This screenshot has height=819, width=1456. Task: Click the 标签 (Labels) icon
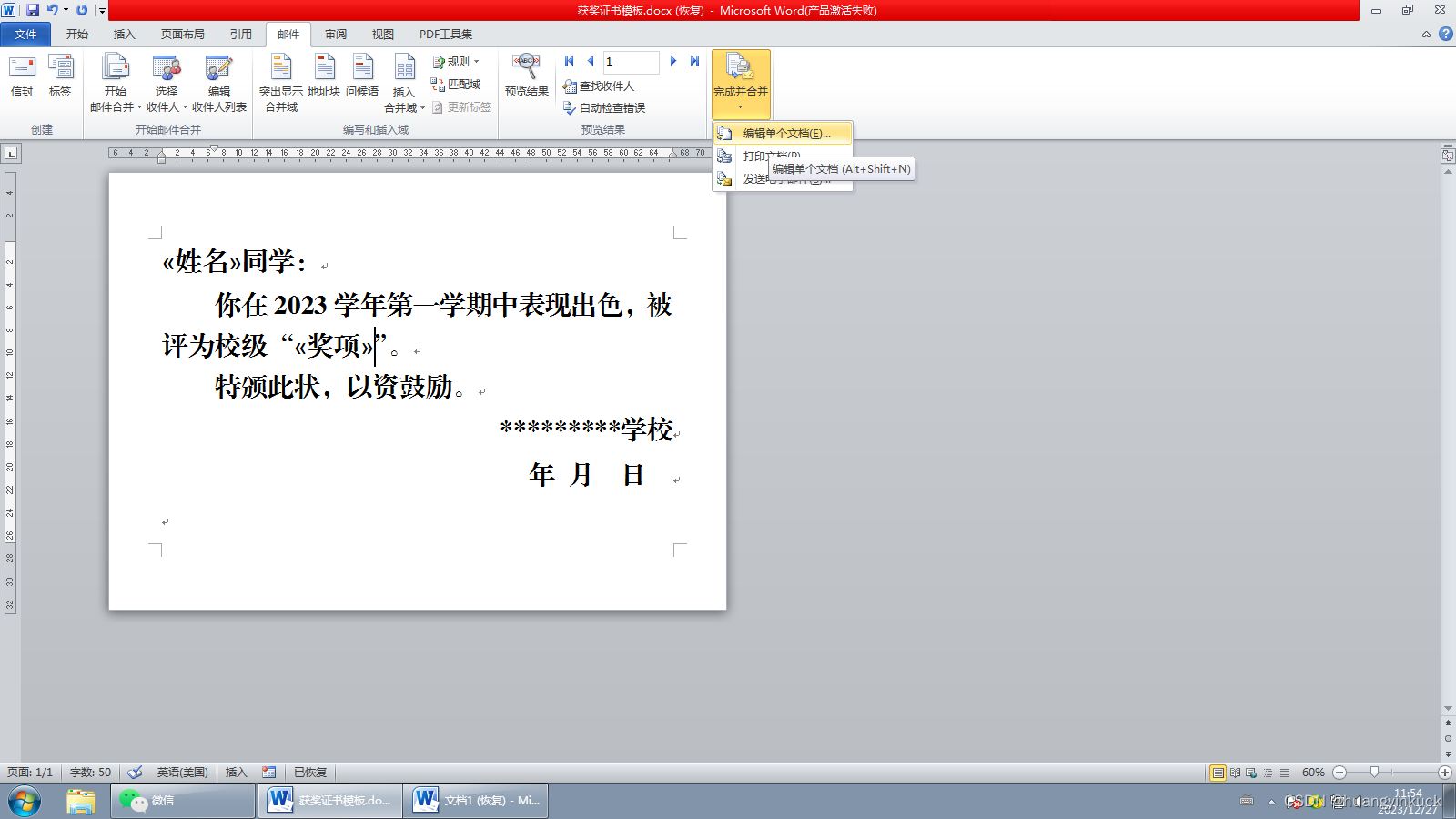[60, 76]
